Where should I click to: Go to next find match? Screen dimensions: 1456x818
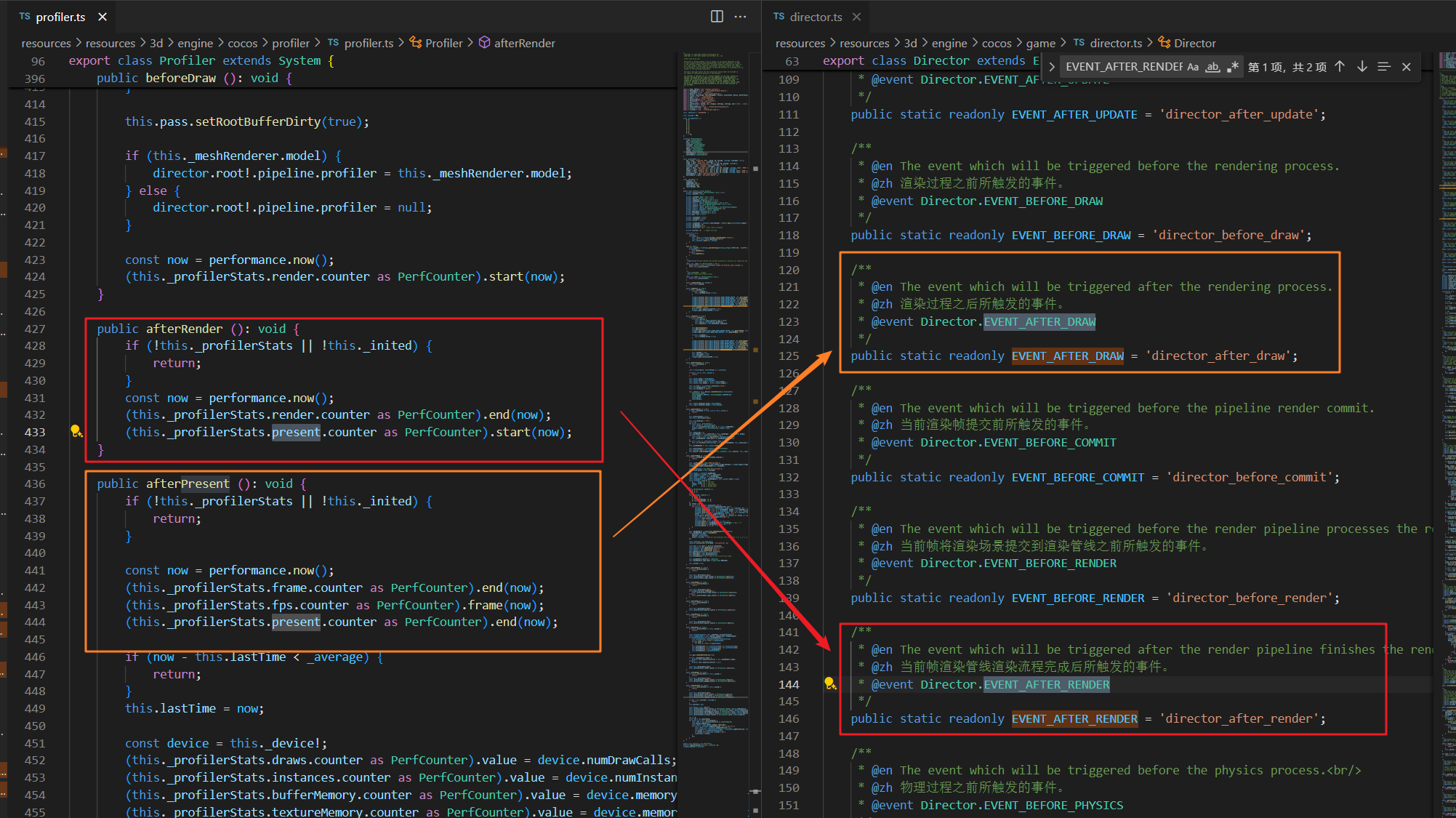(x=1362, y=67)
